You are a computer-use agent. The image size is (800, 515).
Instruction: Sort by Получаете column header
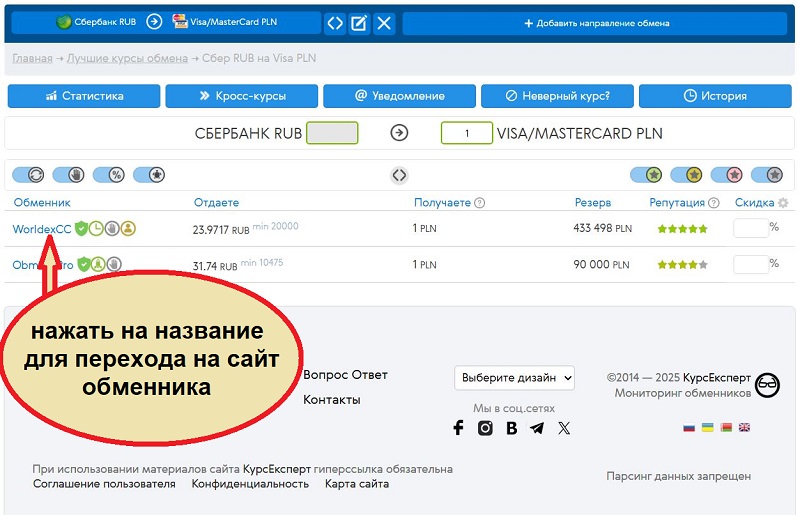point(442,203)
